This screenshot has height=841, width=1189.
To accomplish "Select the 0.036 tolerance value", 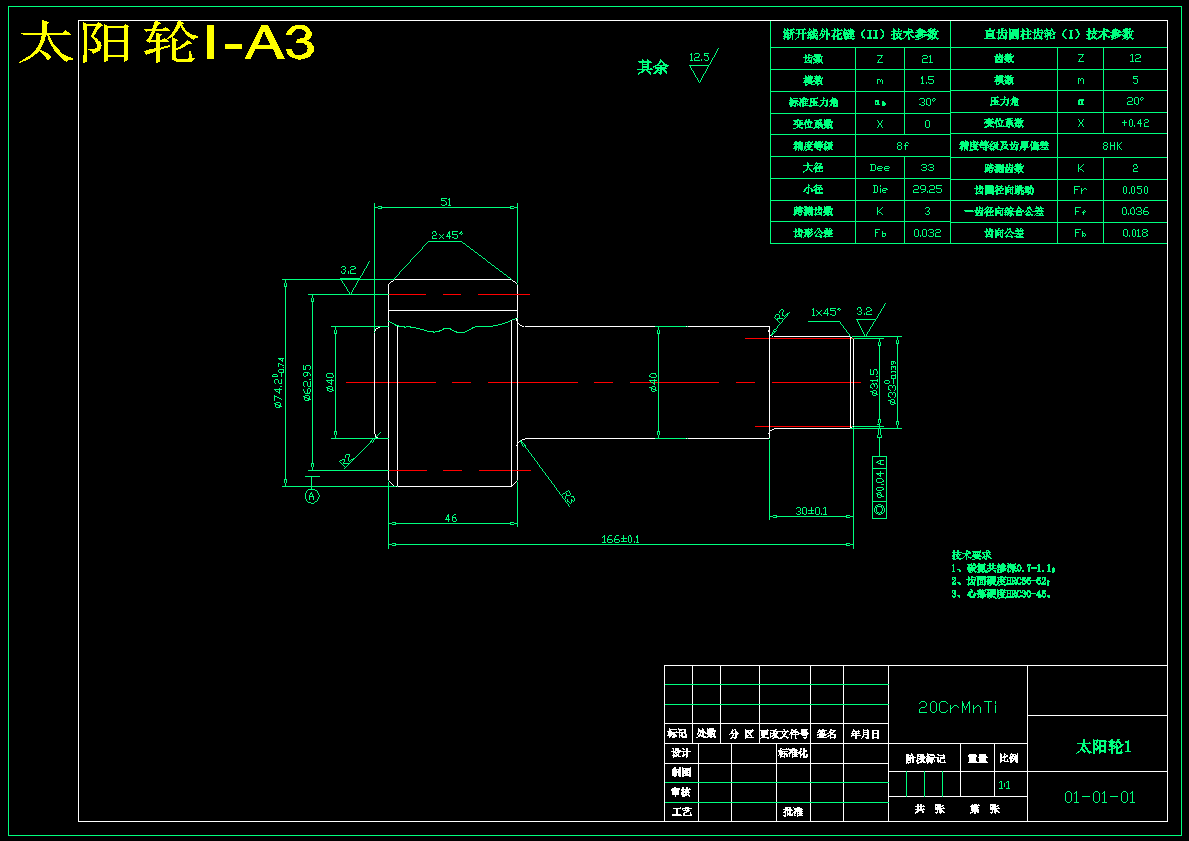I will click(1135, 211).
